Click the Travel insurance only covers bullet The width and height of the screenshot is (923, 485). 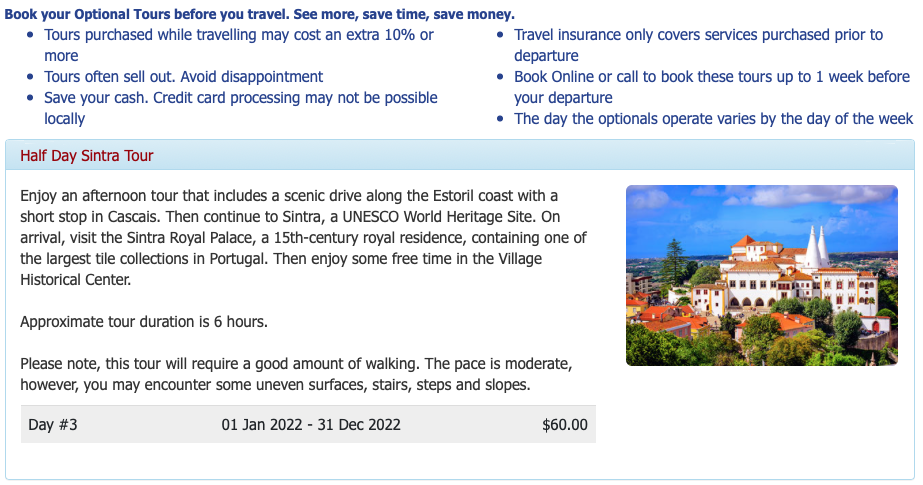click(698, 45)
